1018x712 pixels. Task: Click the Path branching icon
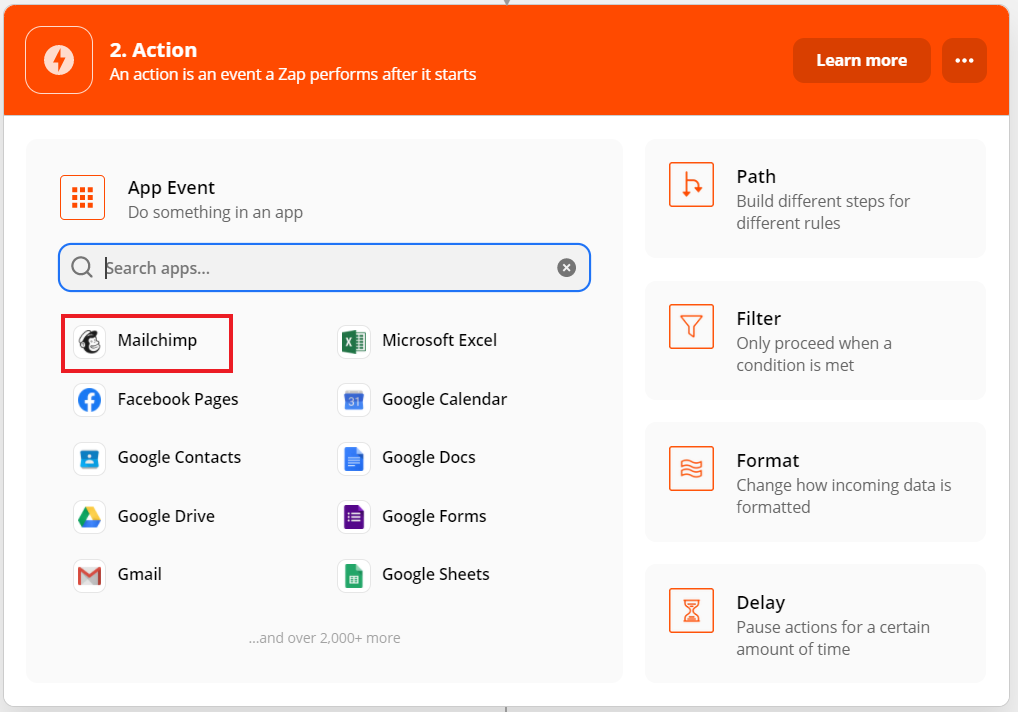coord(691,184)
